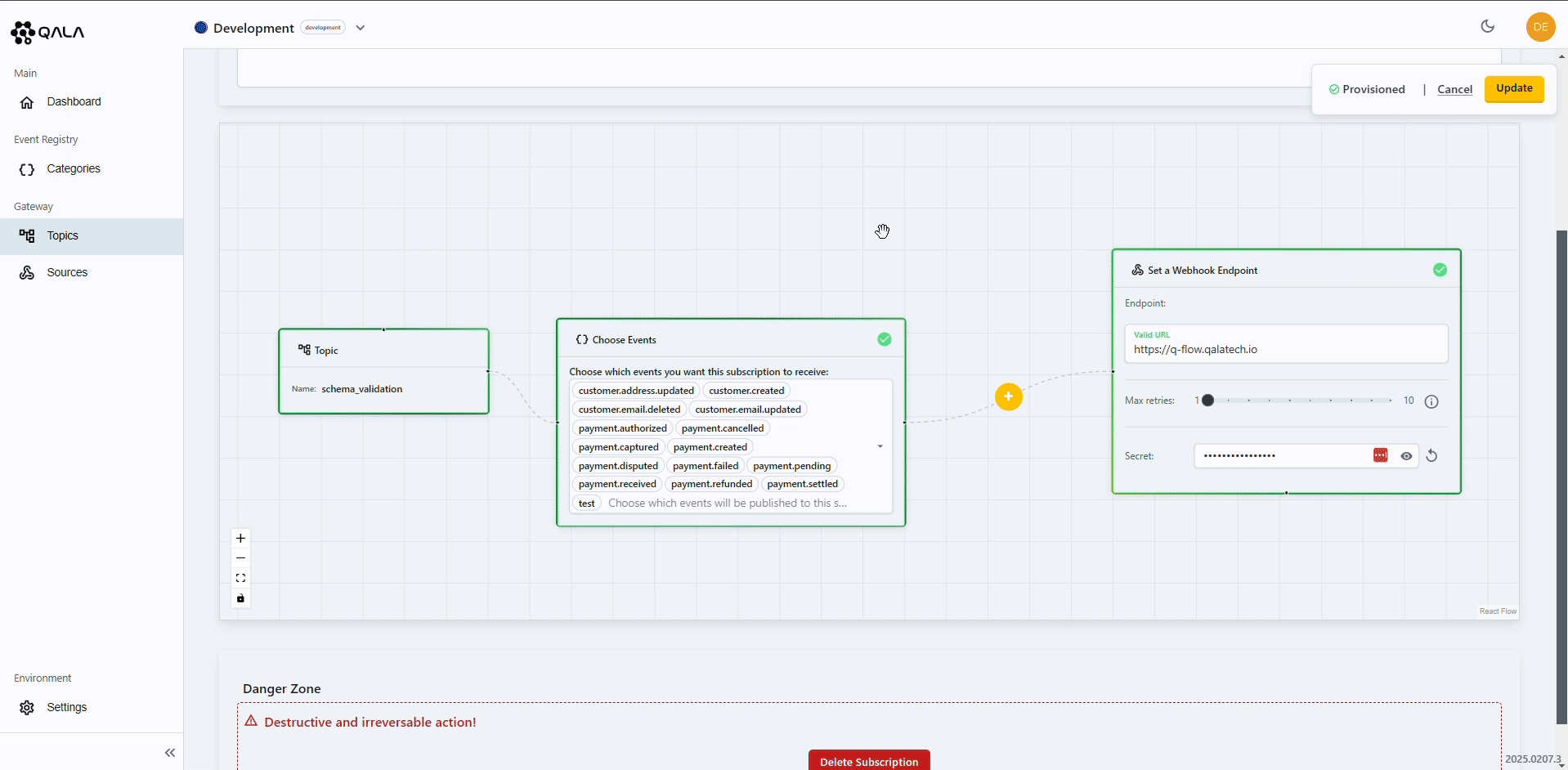Toggle dark mode

[x=1488, y=26]
